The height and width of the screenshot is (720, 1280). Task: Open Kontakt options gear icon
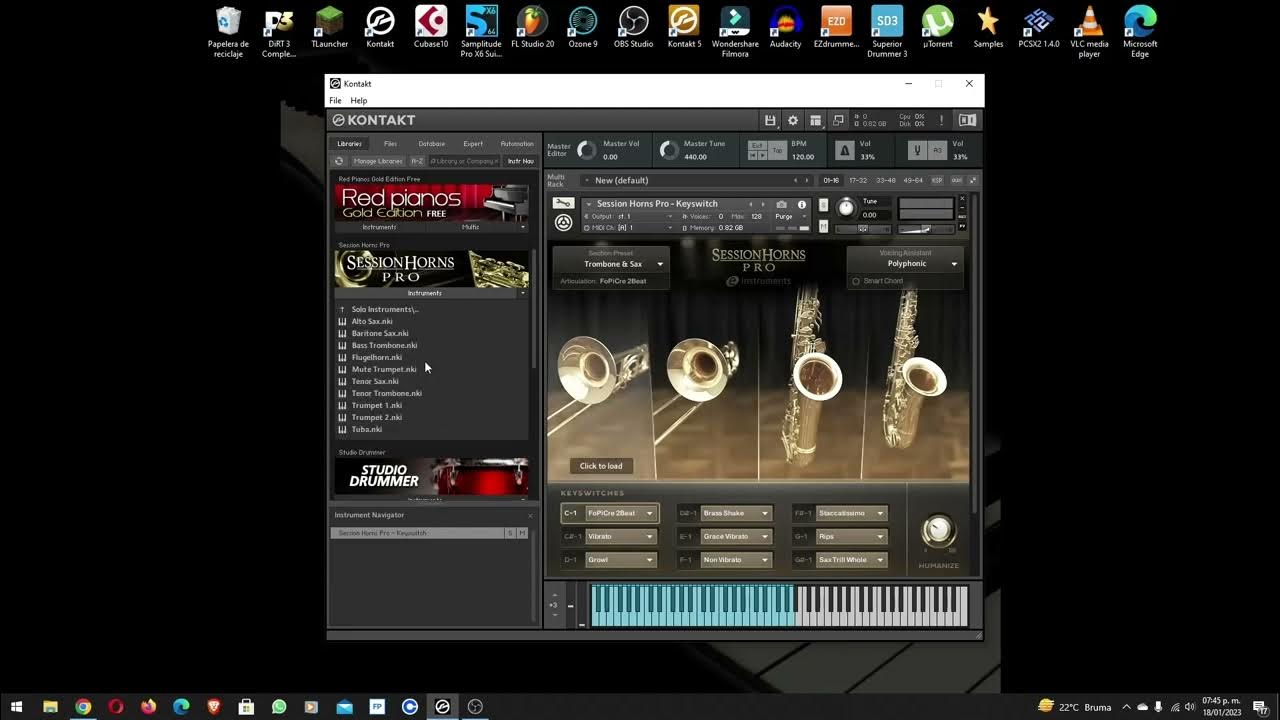pos(793,120)
